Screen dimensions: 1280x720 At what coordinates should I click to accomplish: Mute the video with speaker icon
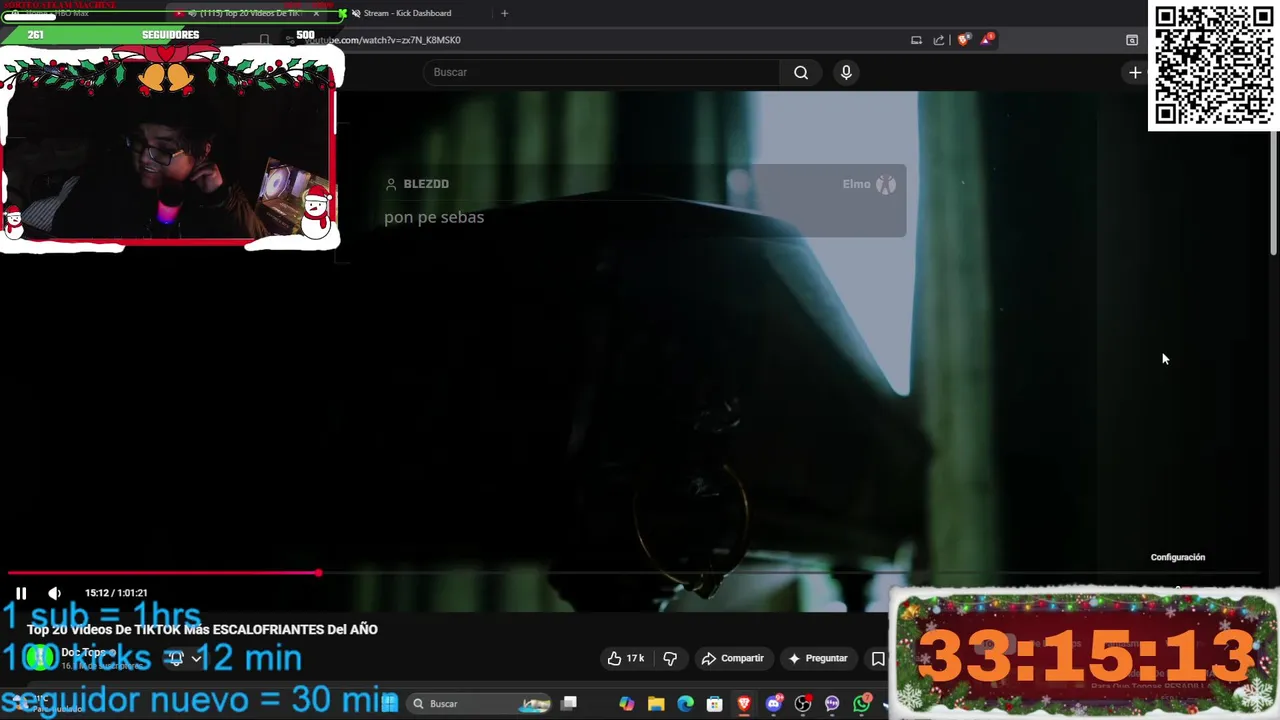pos(54,593)
